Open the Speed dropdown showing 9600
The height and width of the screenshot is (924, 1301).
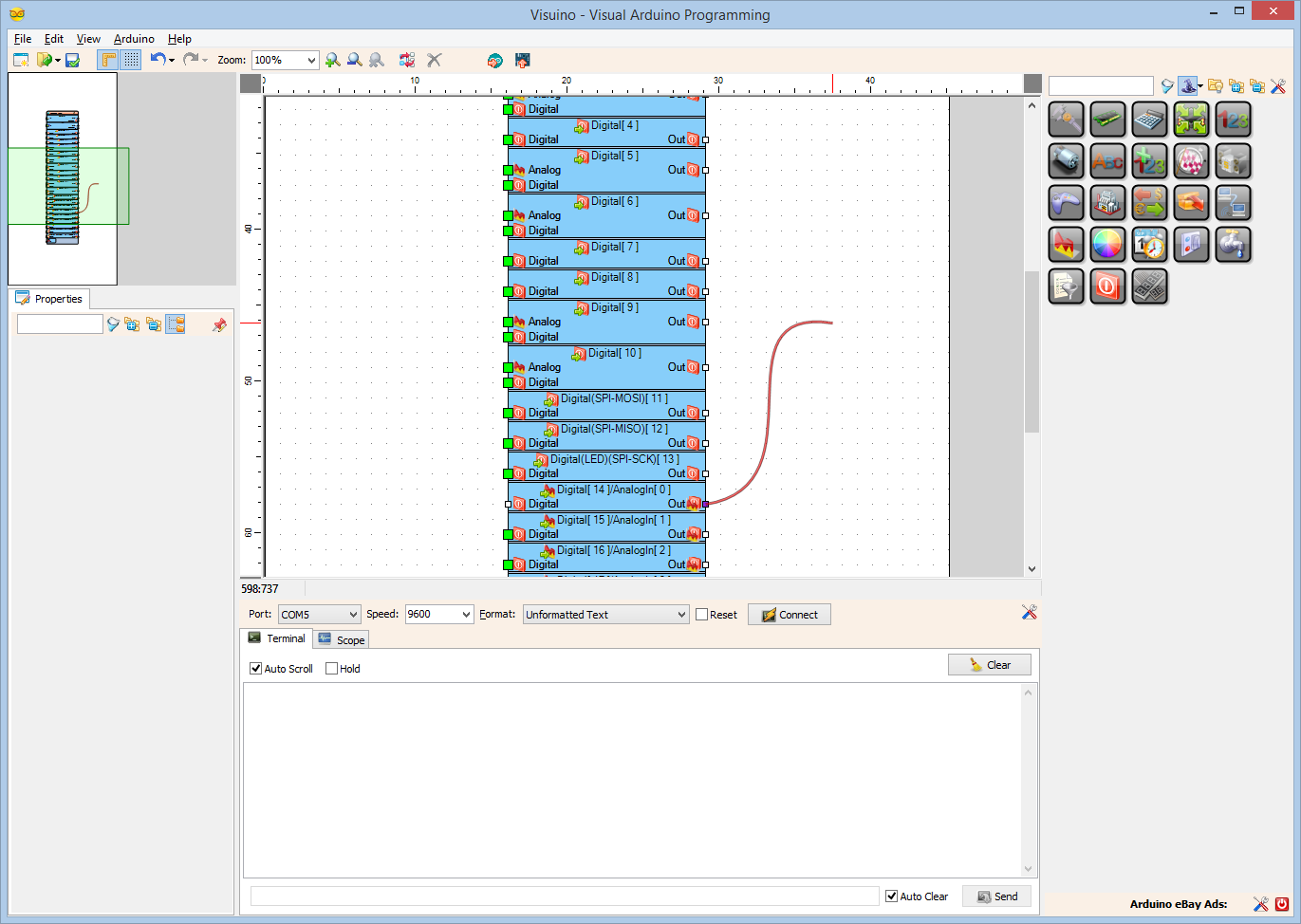pyautogui.click(x=438, y=614)
